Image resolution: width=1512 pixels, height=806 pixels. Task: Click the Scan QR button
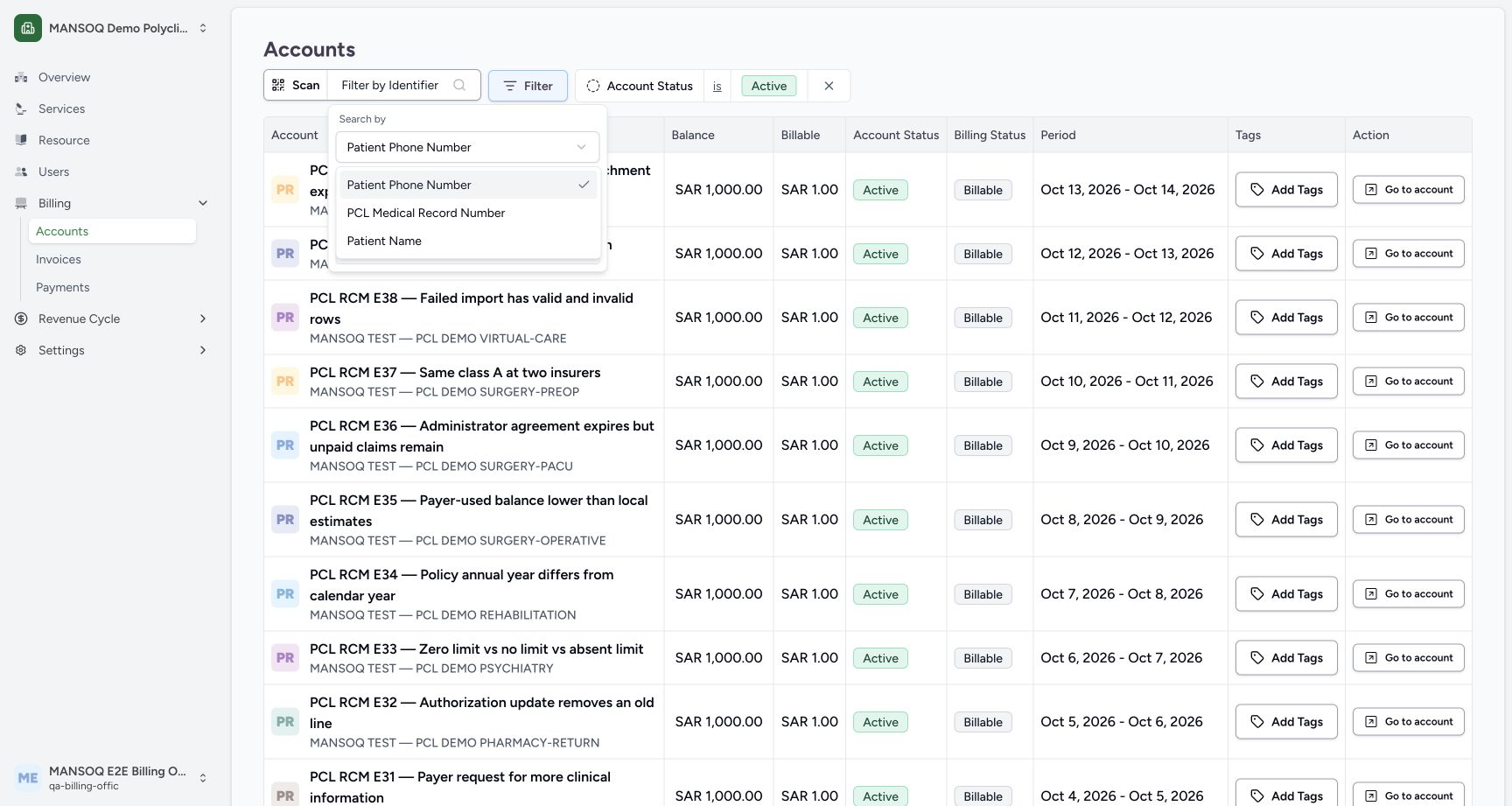click(x=296, y=85)
